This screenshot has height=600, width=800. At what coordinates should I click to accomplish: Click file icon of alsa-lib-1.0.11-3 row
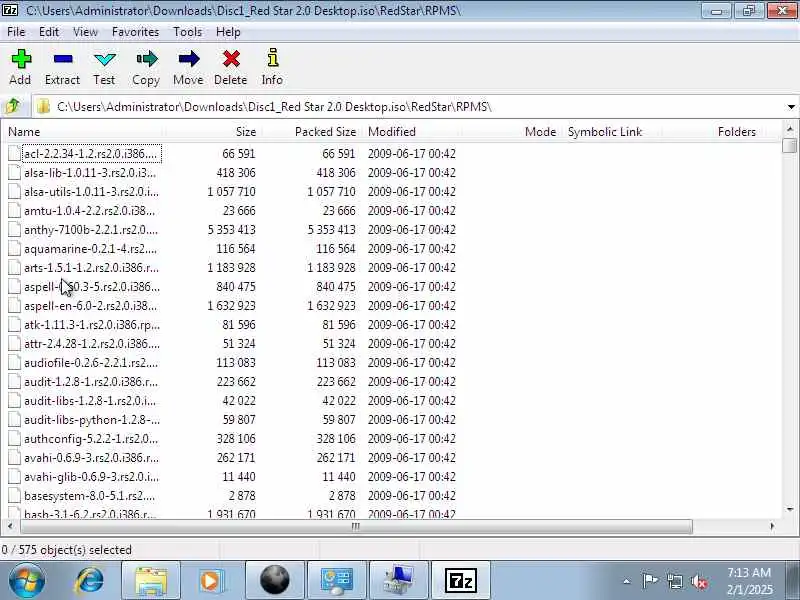pyautogui.click(x=14, y=172)
